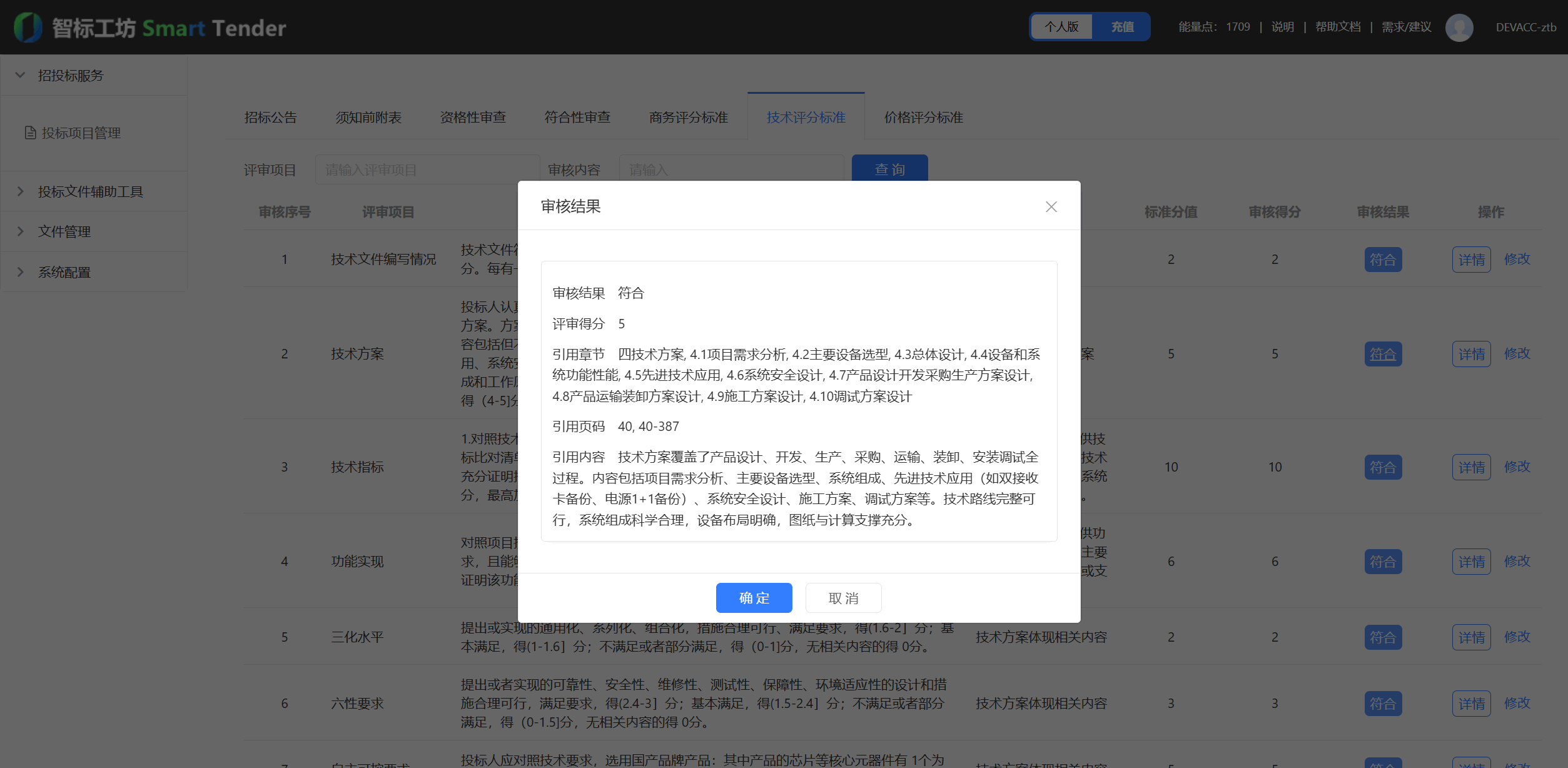This screenshot has width=1568, height=768.
Task: Open the 帮助文档 link
Action: 1338,27
